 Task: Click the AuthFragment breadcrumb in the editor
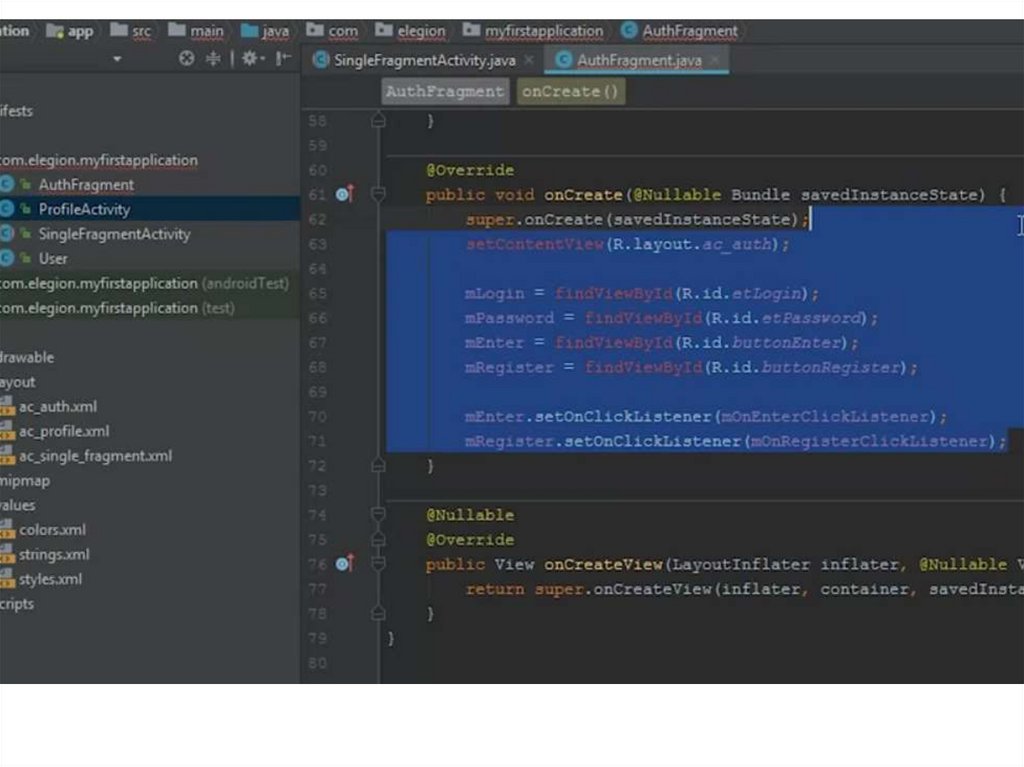pos(444,92)
